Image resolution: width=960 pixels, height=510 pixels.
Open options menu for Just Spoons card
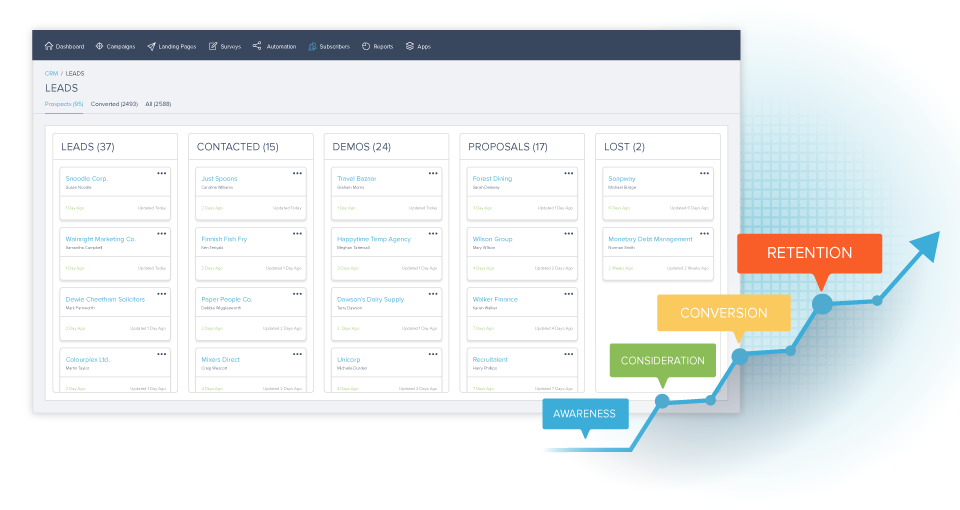tap(297, 173)
